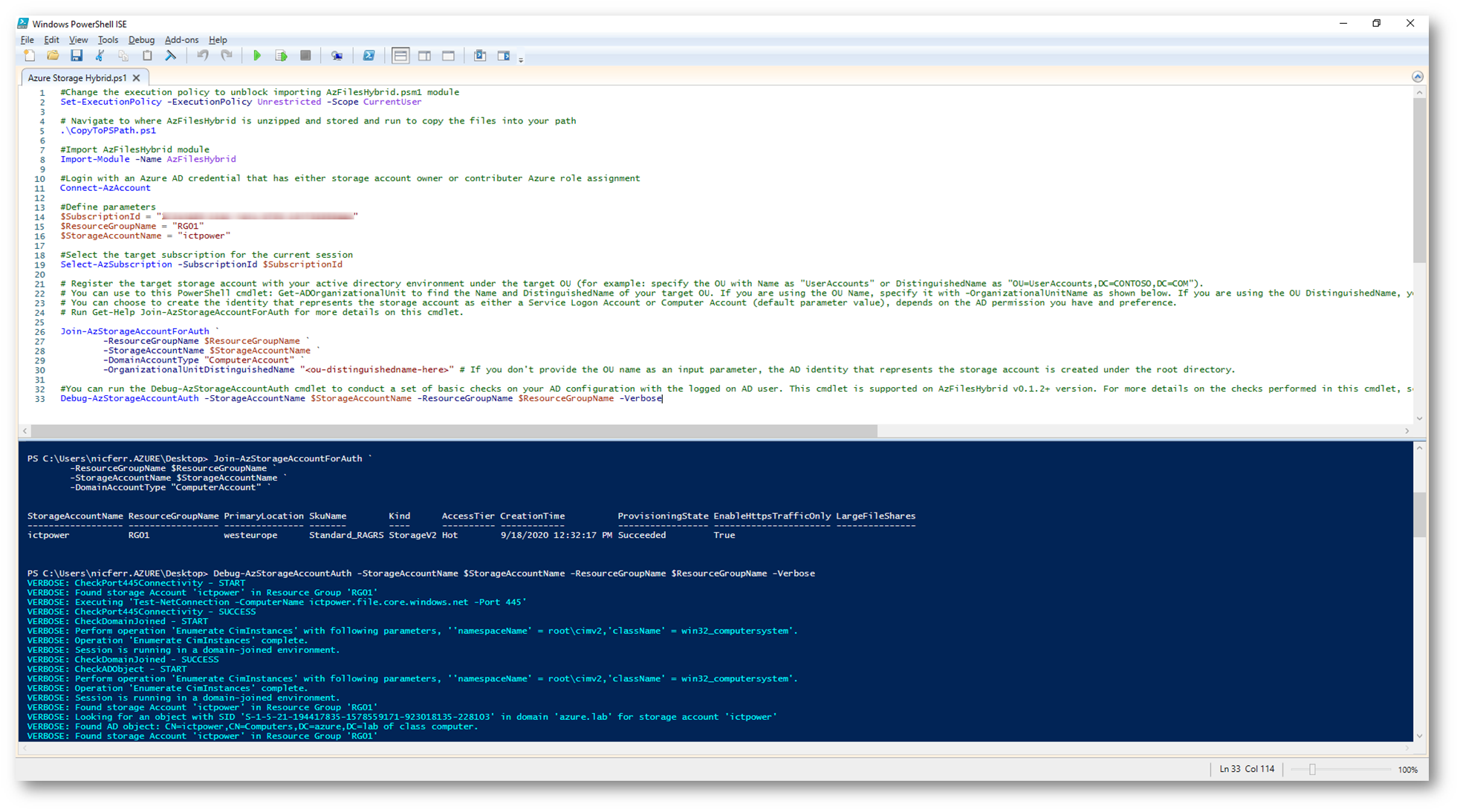Show script pane on the right
The height and width of the screenshot is (812, 1460).
pos(424,56)
